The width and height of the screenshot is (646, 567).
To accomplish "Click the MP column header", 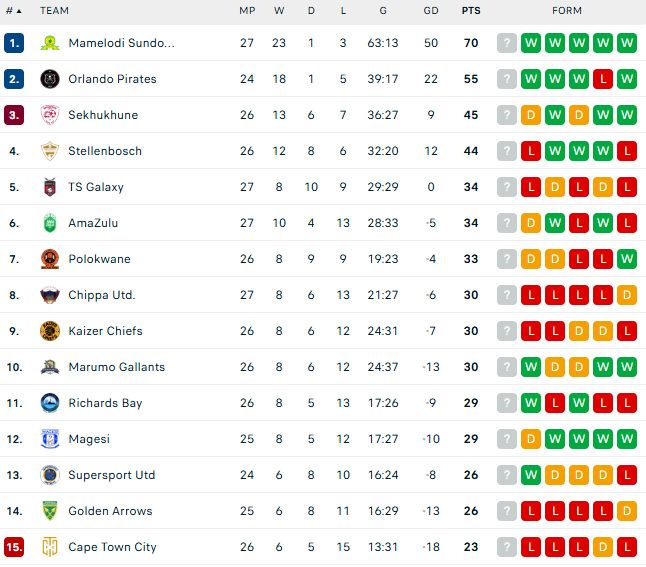I will tap(247, 11).
